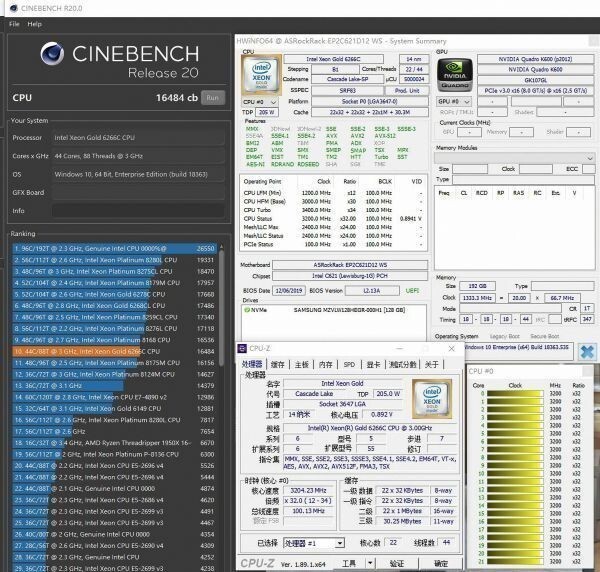Select ranking row Xeon Platinum 8280L 19331
600x572 pixels.
pos(115,260)
